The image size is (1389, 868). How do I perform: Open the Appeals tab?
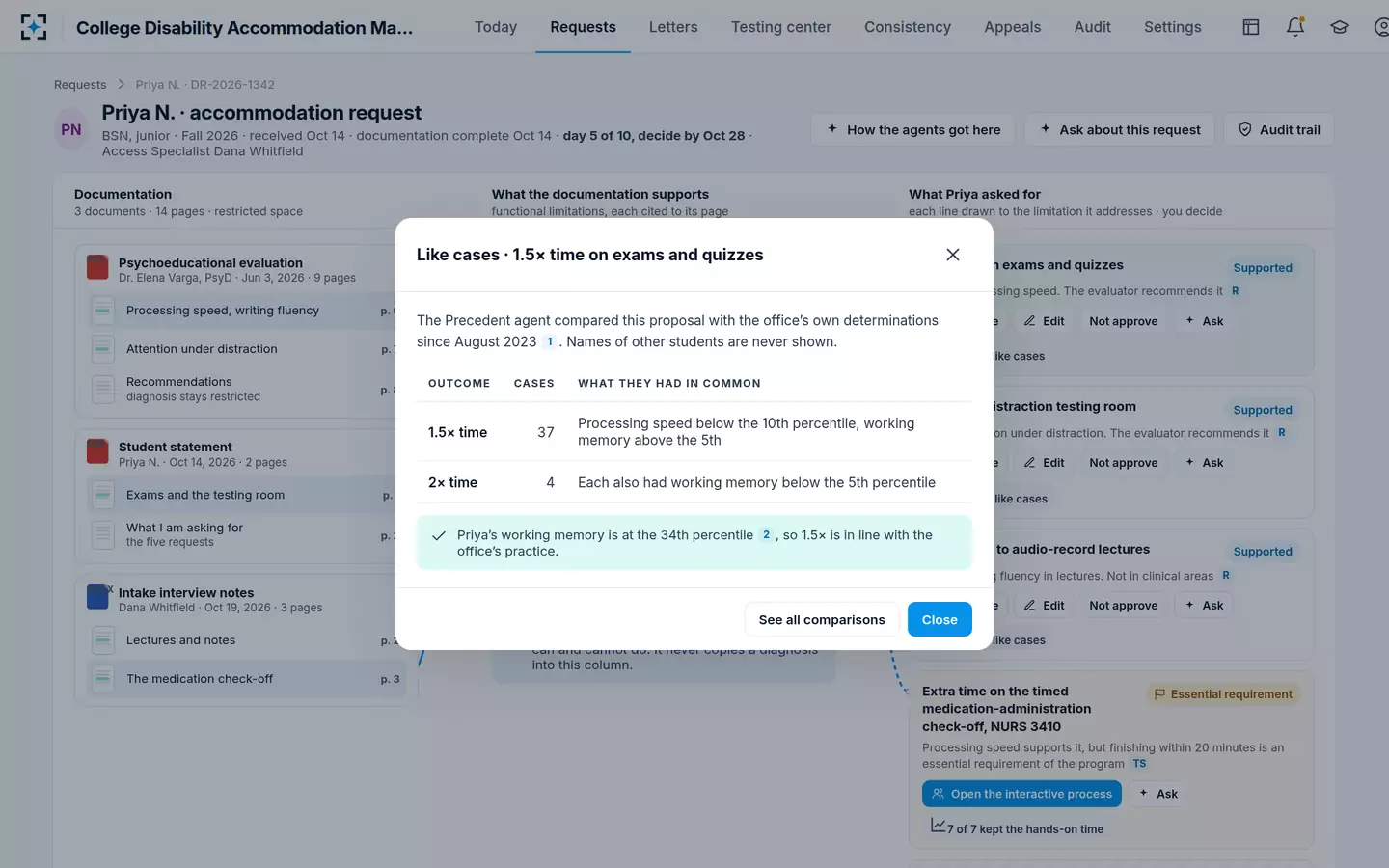pos(1013,27)
